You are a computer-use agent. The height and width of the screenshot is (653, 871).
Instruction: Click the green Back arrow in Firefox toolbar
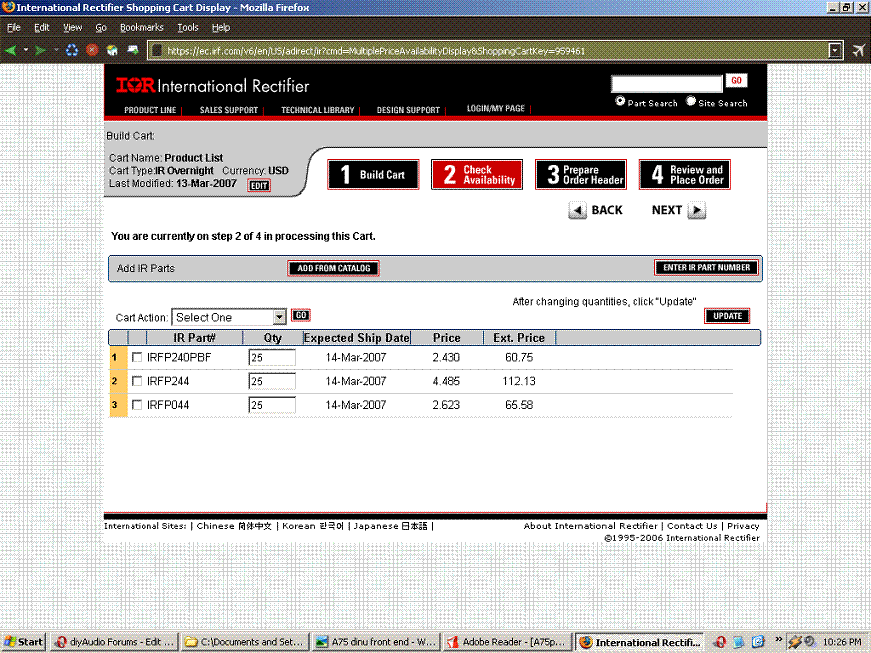[10, 51]
